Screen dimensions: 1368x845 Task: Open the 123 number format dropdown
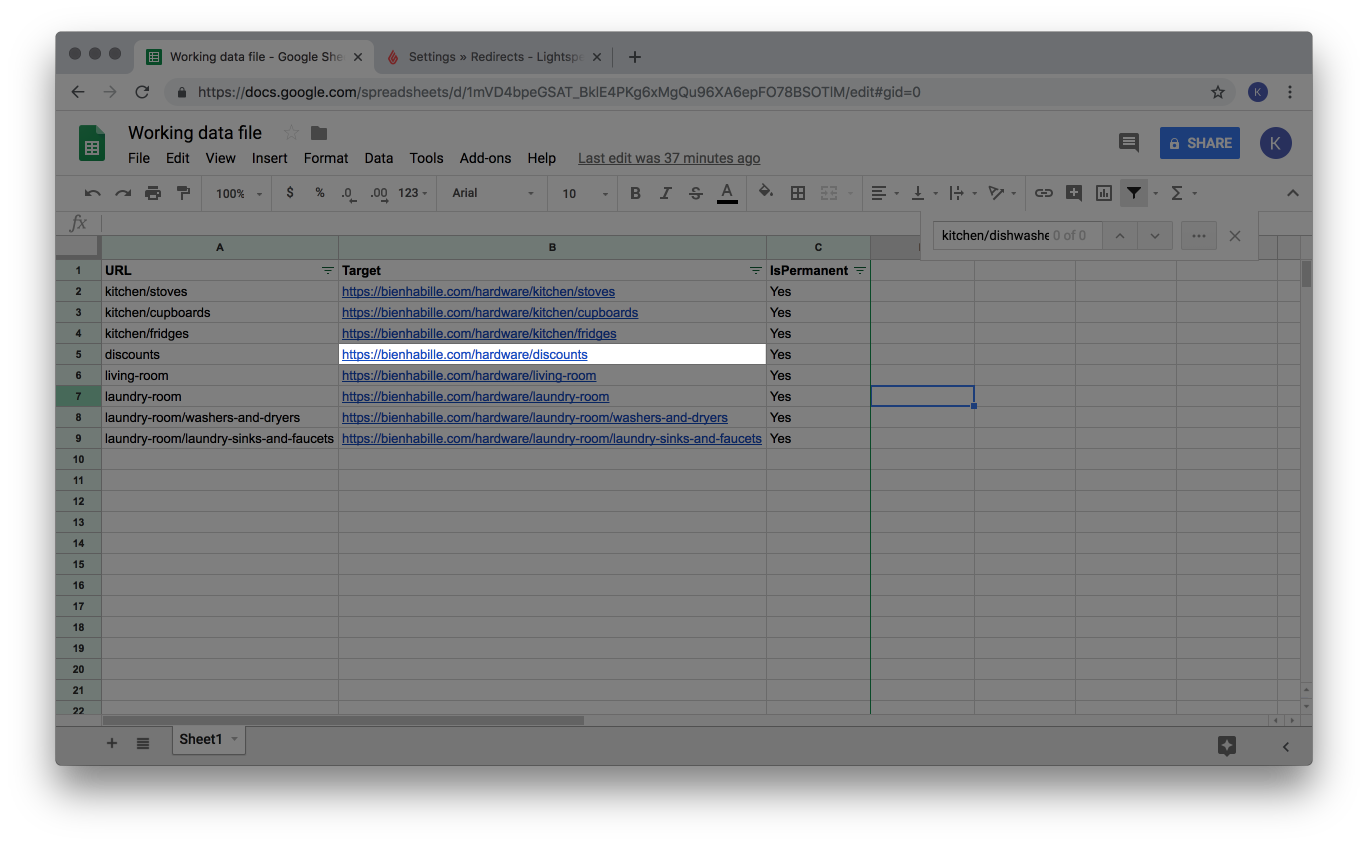tap(412, 193)
